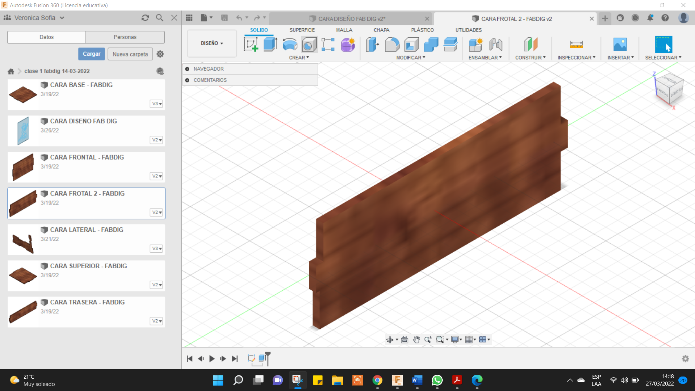Open version dropdown for CARA LATERAL - FABDIG
The width and height of the screenshot is (695, 391).
(x=157, y=249)
